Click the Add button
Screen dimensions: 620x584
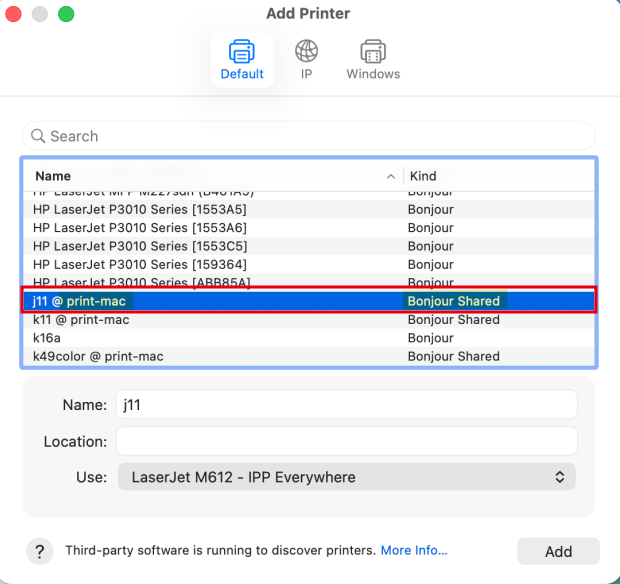[558, 551]
